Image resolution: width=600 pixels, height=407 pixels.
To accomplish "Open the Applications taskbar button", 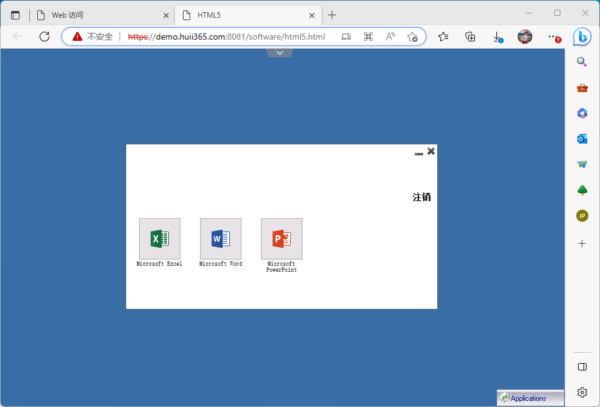I will [529, 398].
